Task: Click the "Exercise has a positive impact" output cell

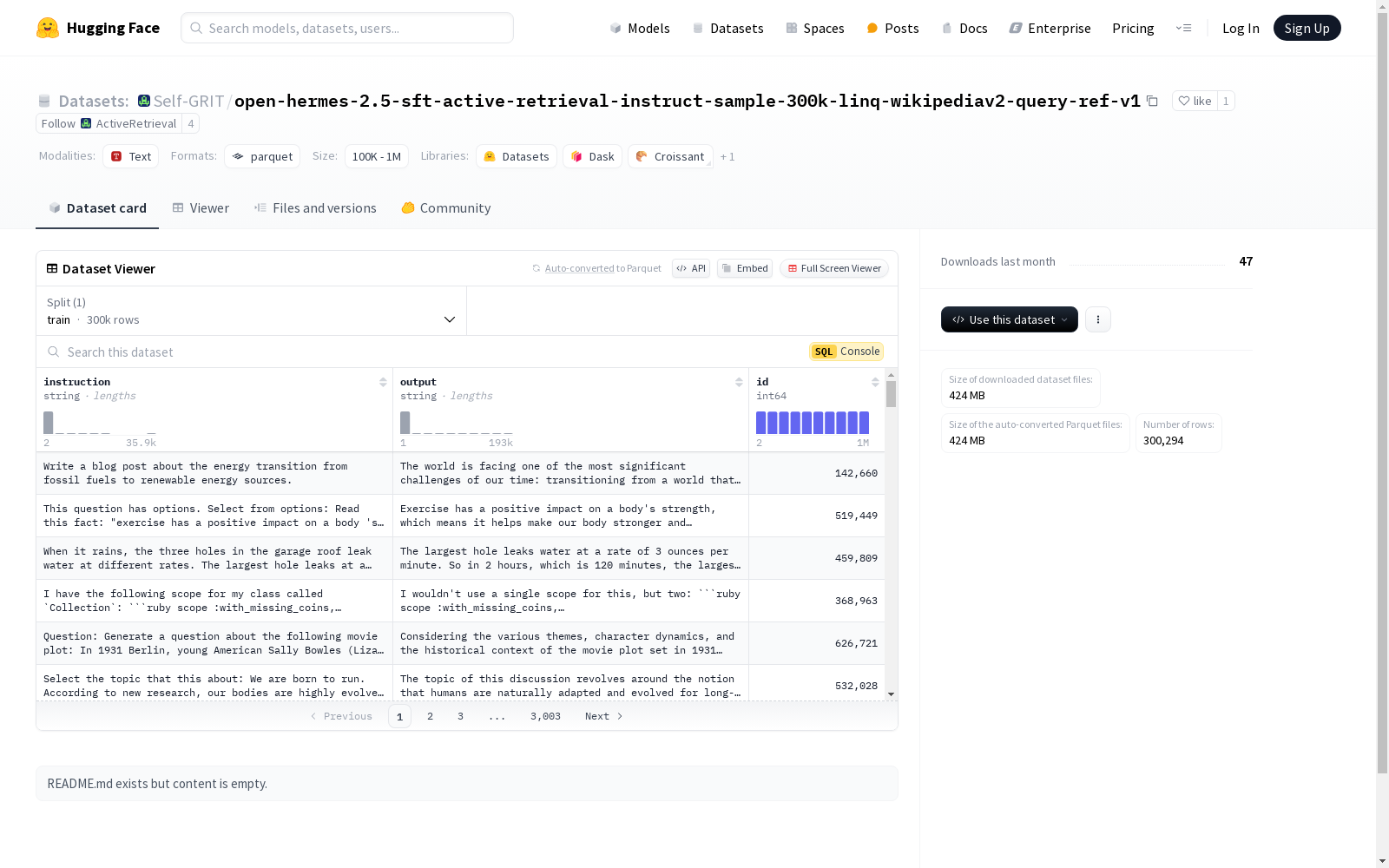Action: pos(570,516)
